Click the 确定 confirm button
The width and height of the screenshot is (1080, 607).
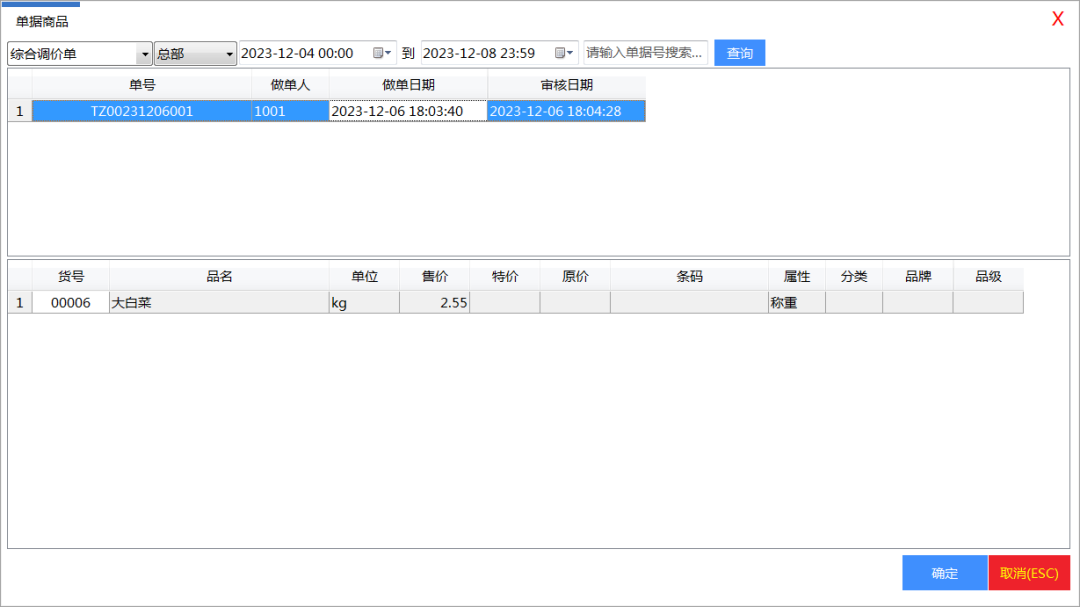pyautogui.click(x=944, y=573)
